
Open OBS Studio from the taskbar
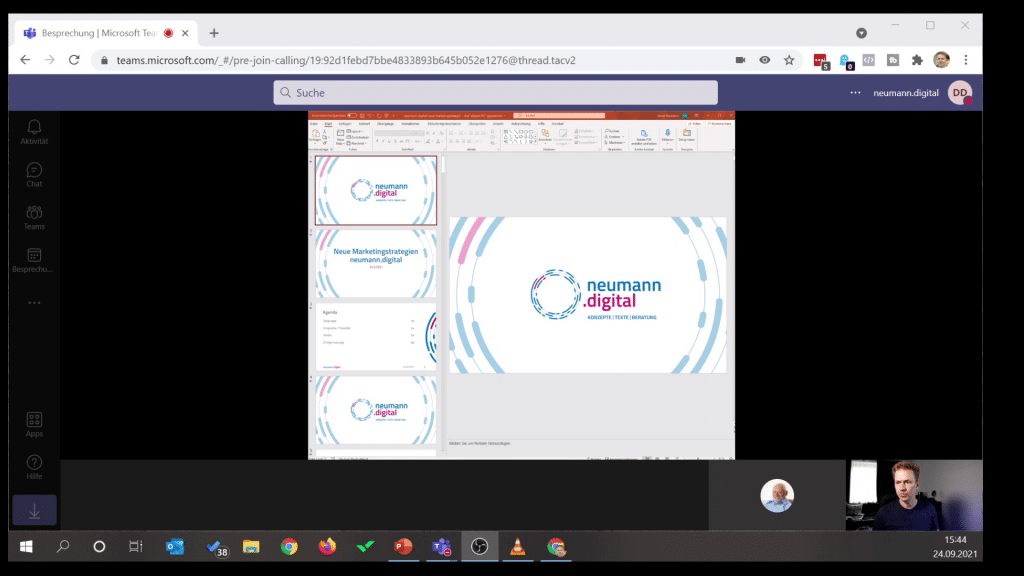479,547
